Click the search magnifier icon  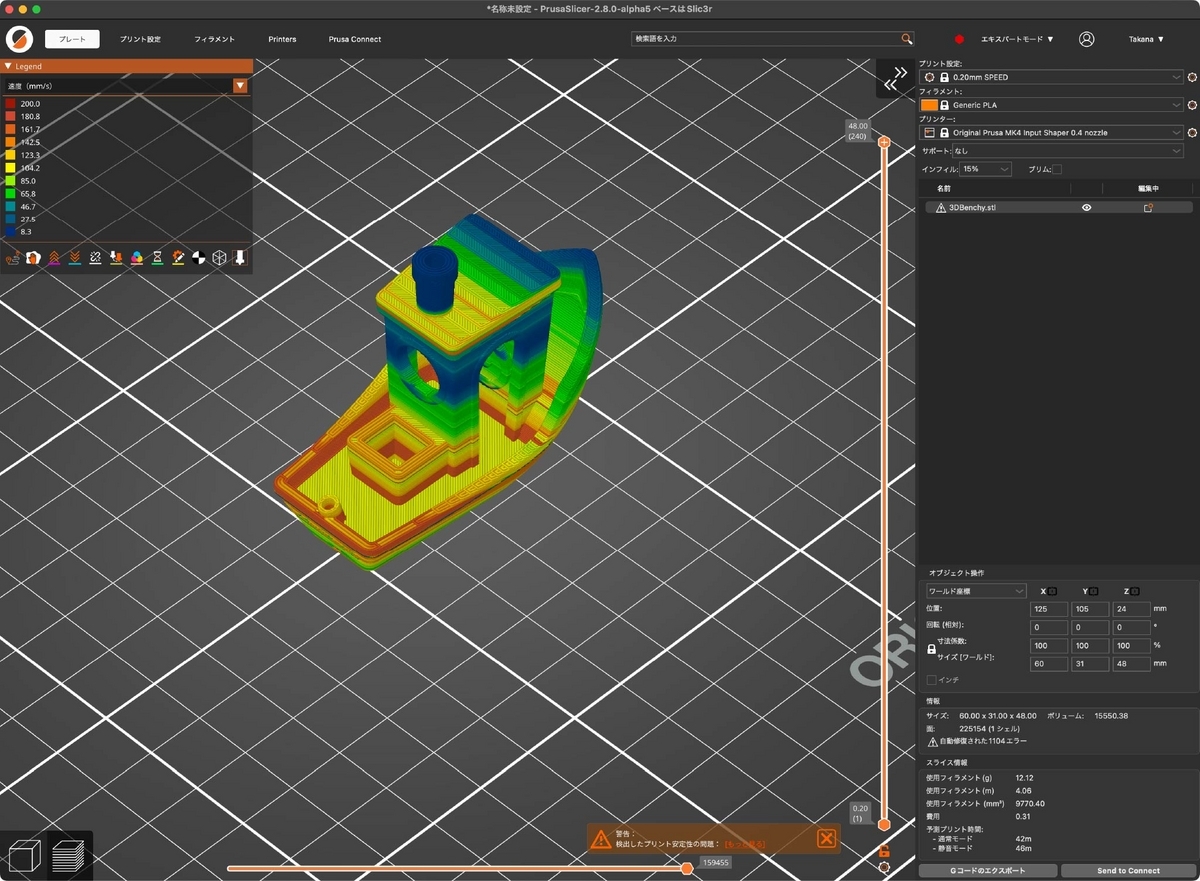[x=906, y=39]
